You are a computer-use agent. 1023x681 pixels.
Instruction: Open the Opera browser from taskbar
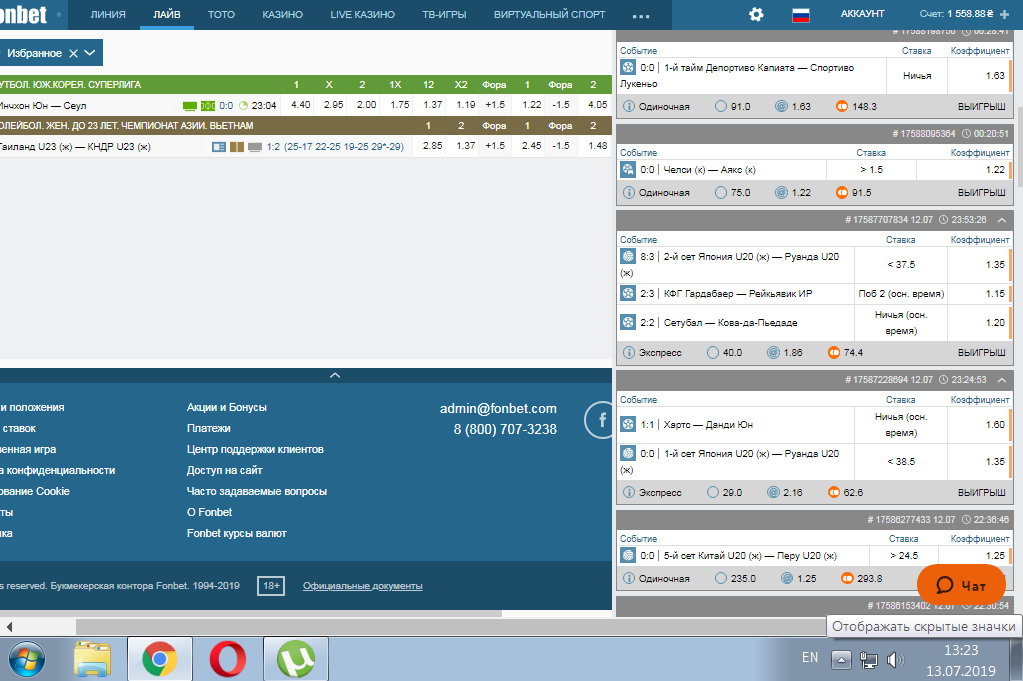click(228, 659)
